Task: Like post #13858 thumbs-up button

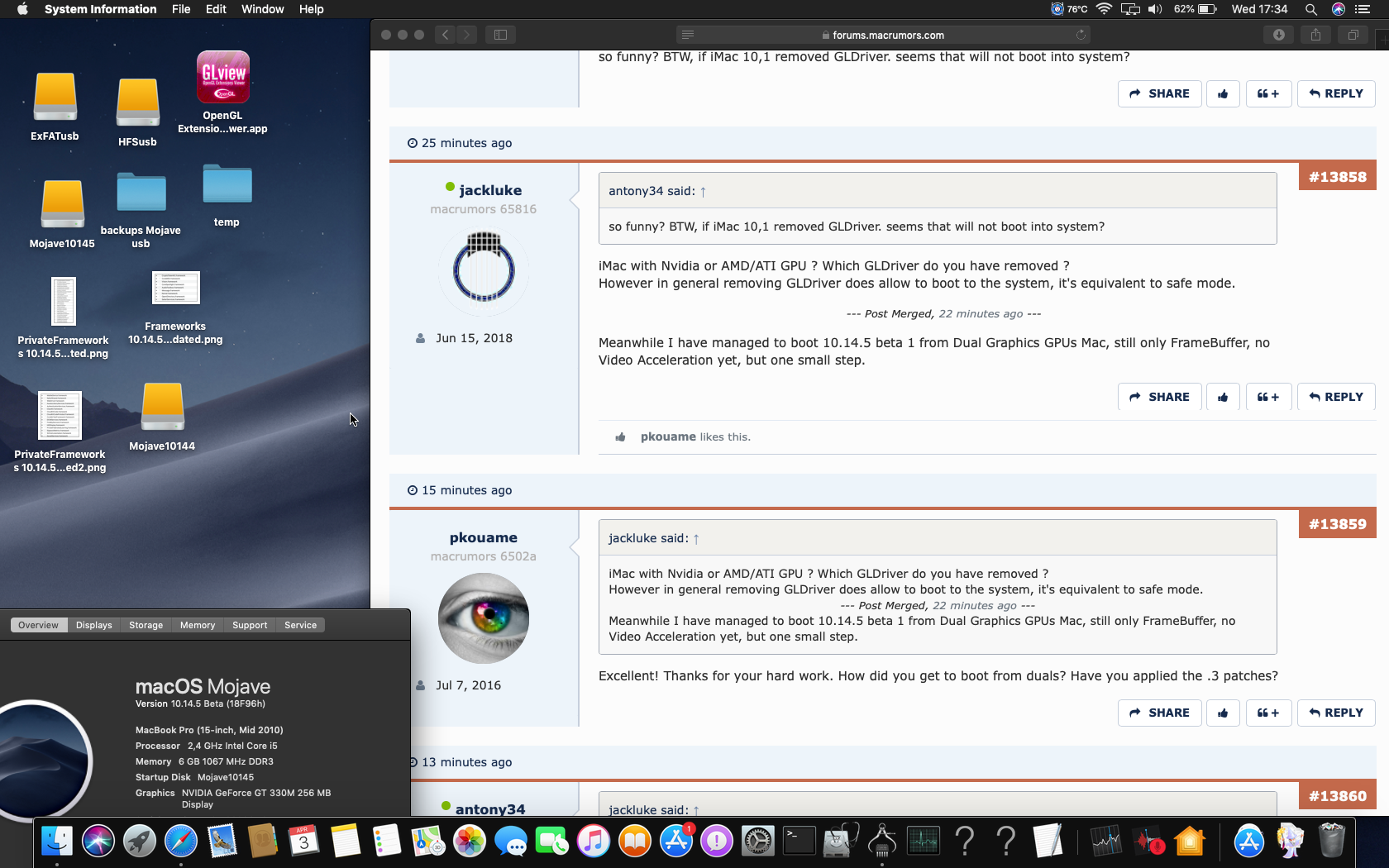Action: [x=1223, y=397]
